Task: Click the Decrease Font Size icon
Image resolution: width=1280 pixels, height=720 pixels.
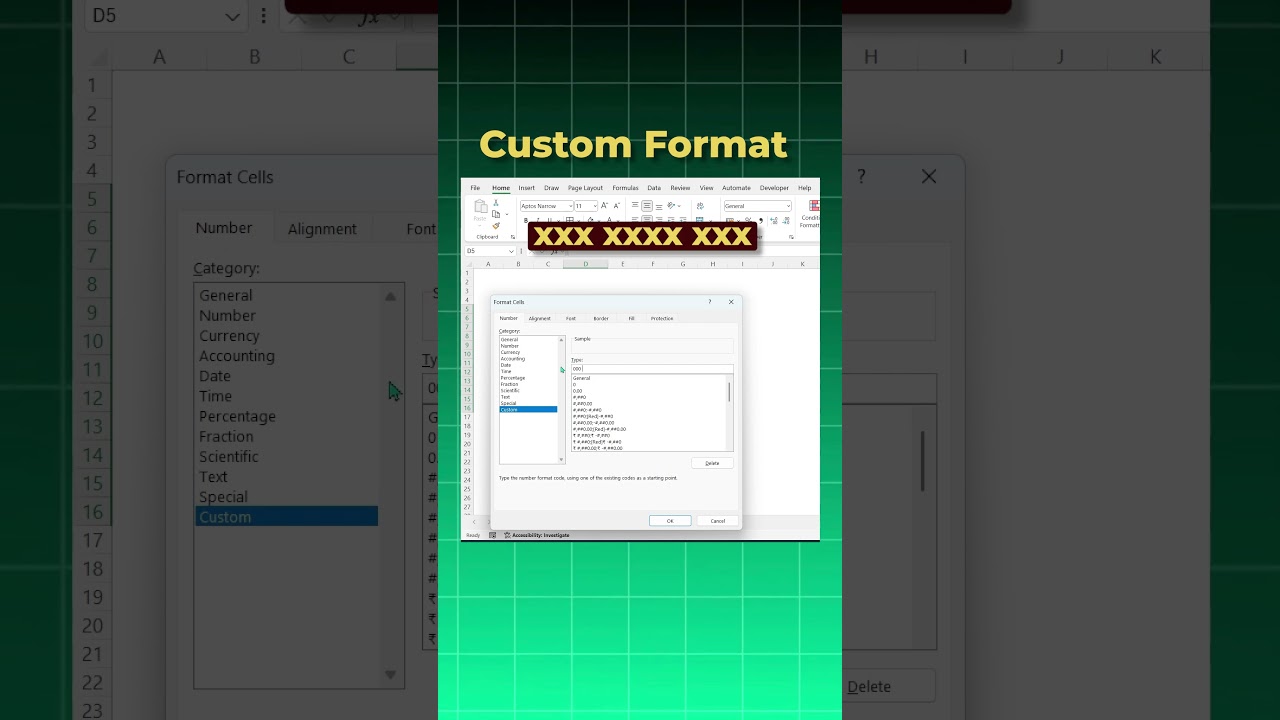Action: point(616,206)
